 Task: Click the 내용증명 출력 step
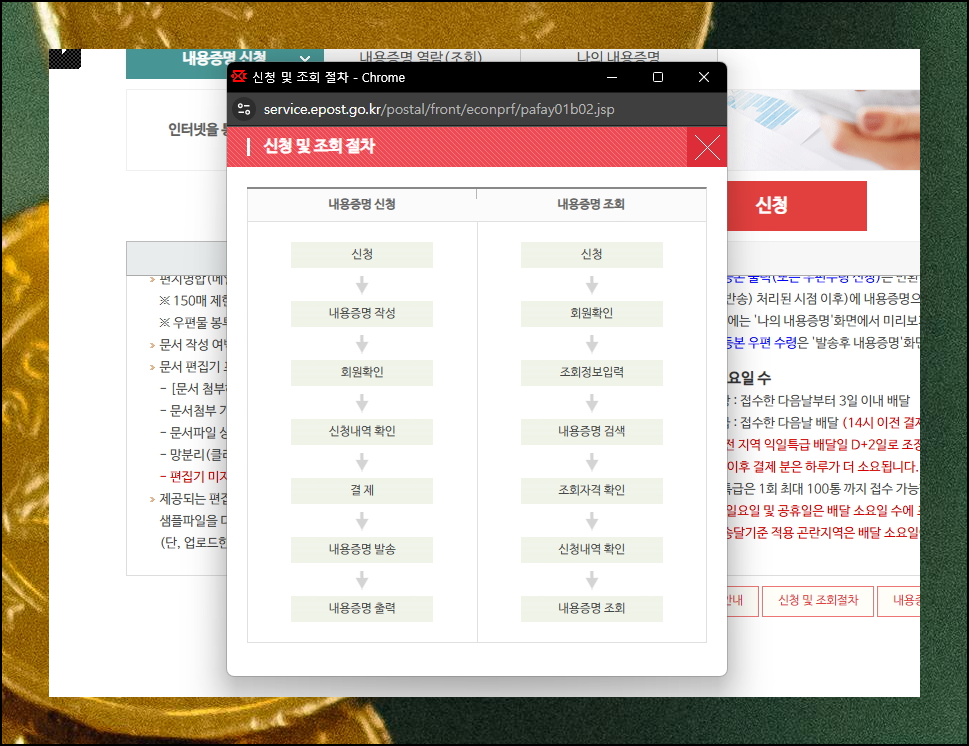(x=362, y=609)
